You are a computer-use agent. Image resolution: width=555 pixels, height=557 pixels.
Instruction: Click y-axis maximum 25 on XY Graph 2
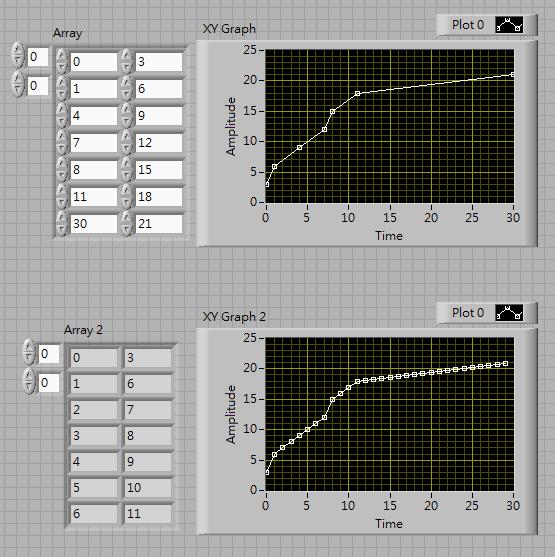pyautogui.click(x=250, y=337)
